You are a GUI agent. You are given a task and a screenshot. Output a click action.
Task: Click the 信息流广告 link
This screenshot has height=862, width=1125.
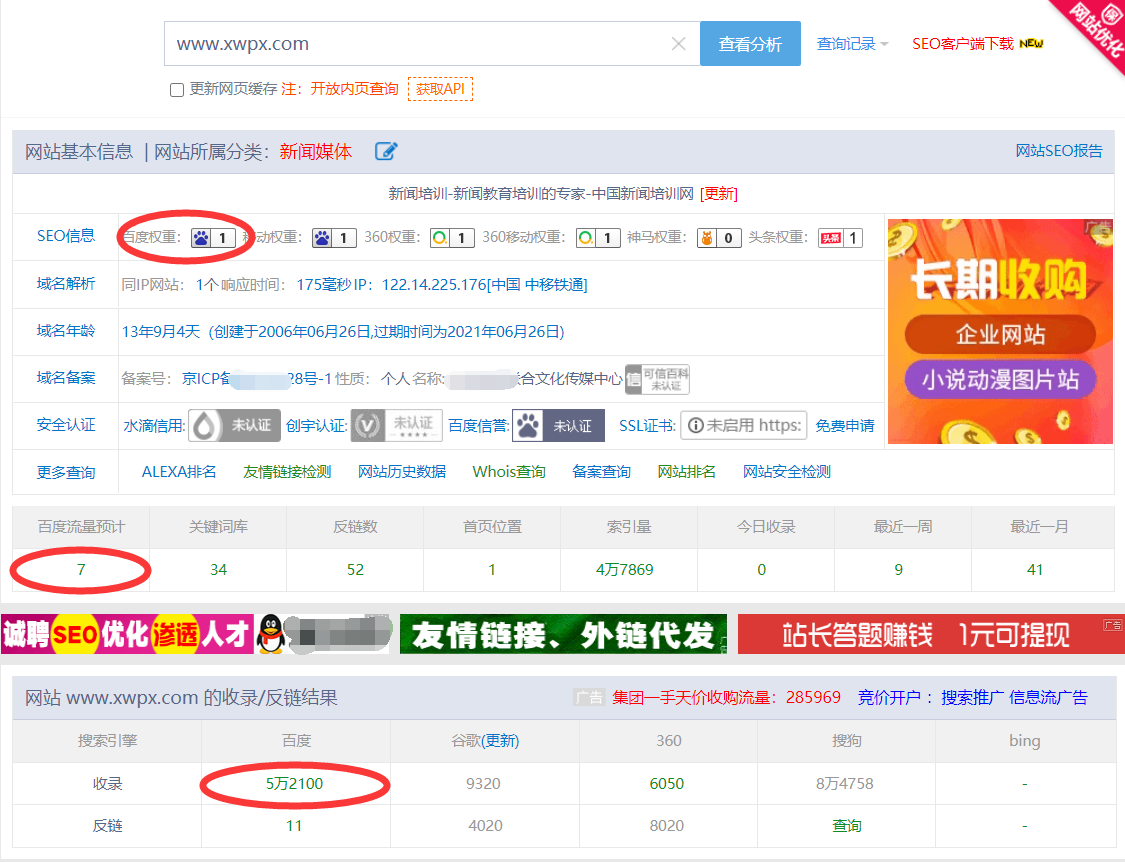1048,698
